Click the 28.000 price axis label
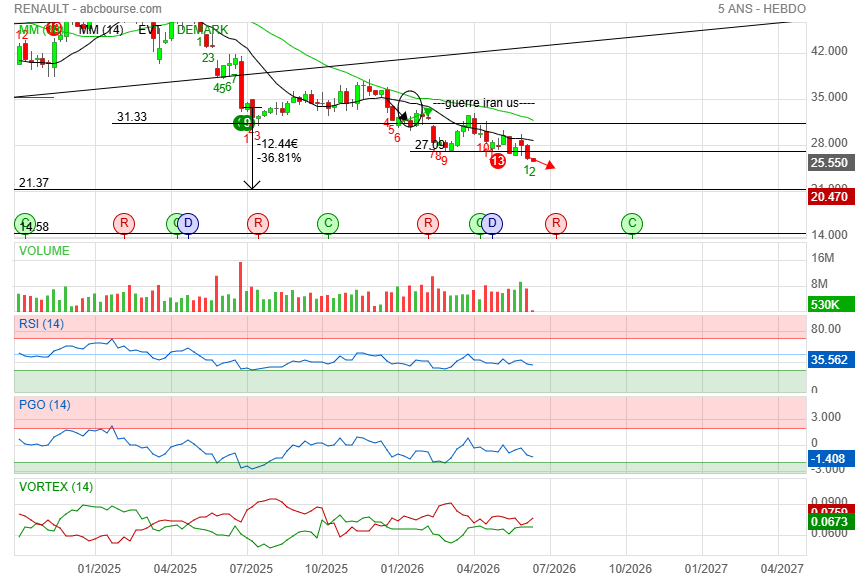 pyautogui.click(x=829, y=143)
